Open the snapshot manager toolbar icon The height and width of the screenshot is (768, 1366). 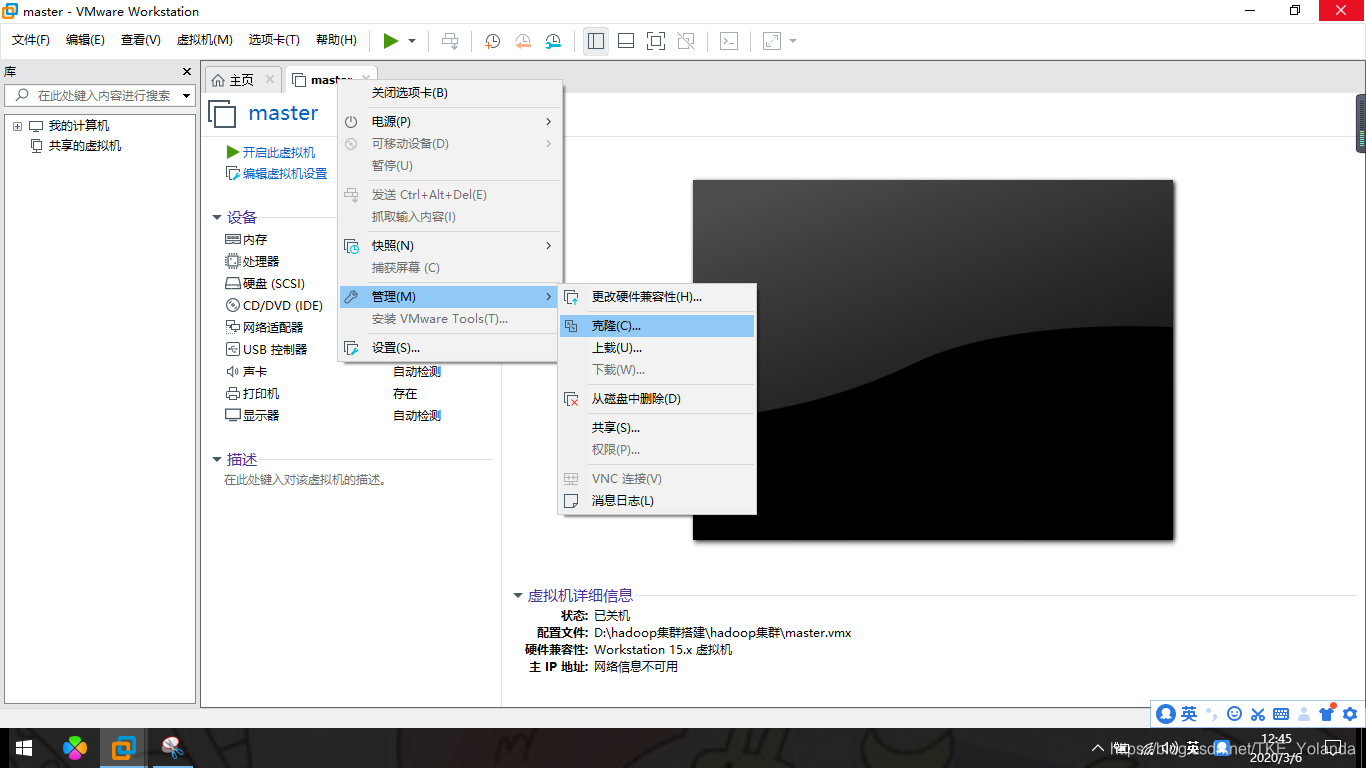coord(553,41)
